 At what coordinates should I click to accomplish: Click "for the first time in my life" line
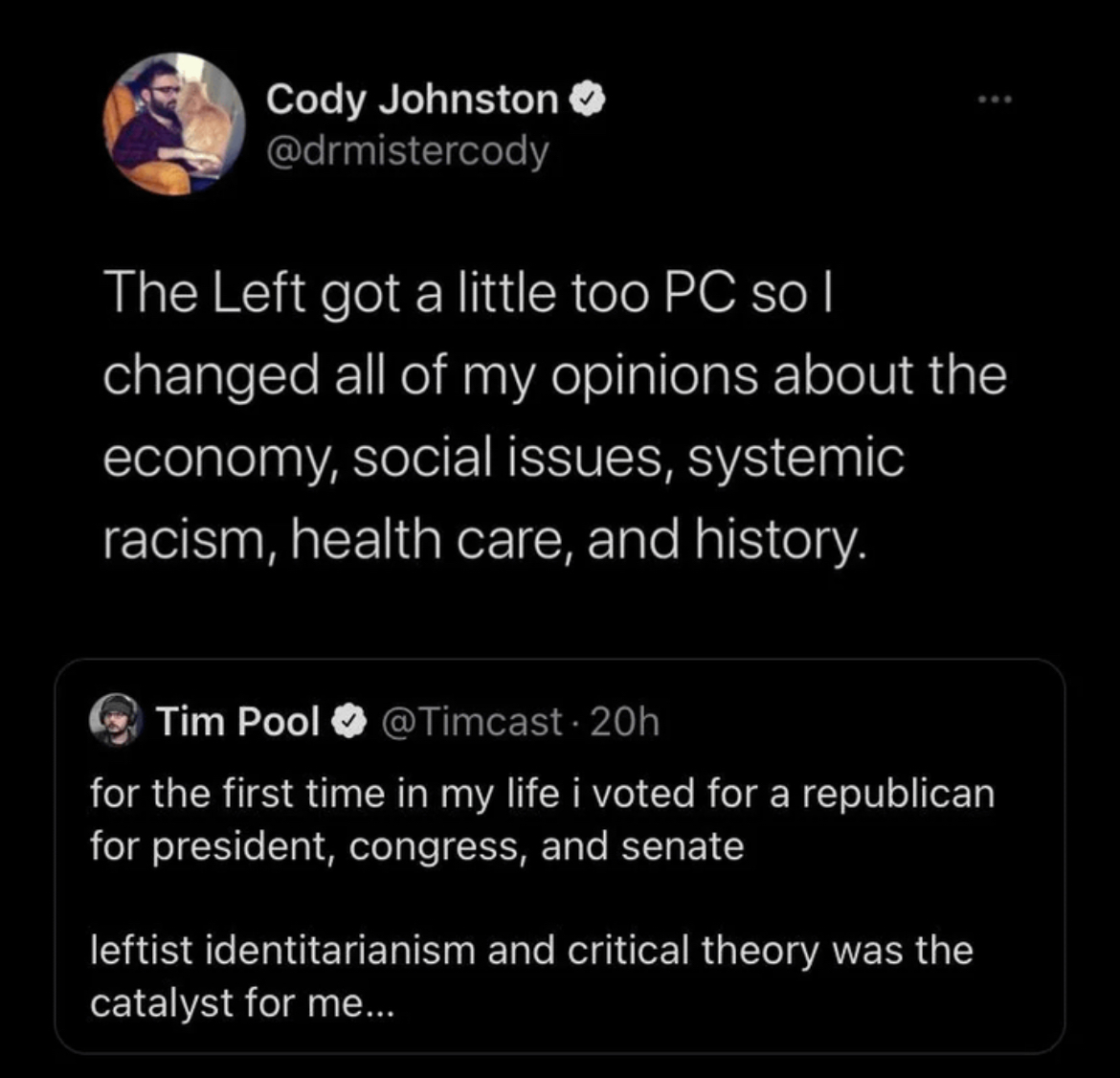tap(542, 794)
